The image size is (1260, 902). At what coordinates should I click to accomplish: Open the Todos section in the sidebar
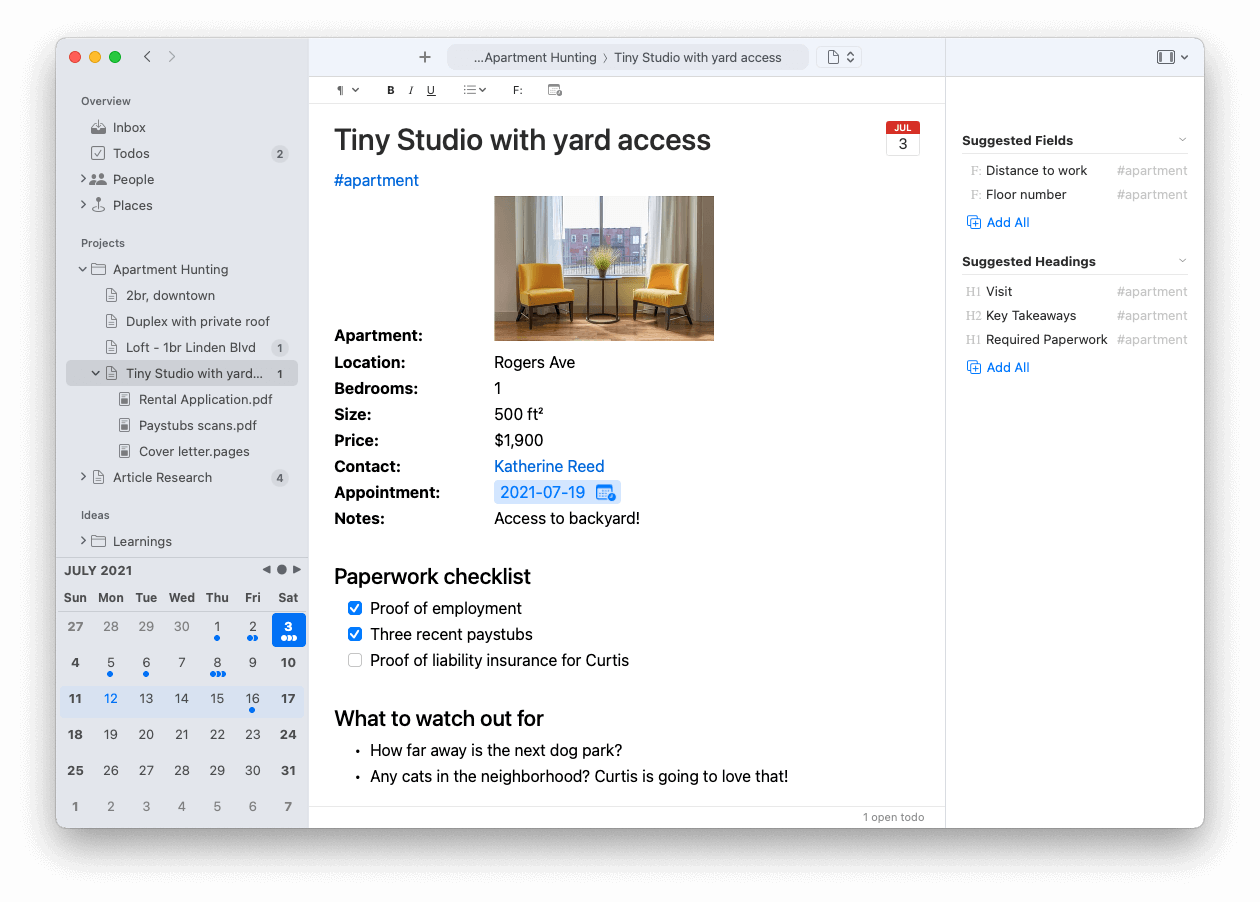(x=131, y=153)
